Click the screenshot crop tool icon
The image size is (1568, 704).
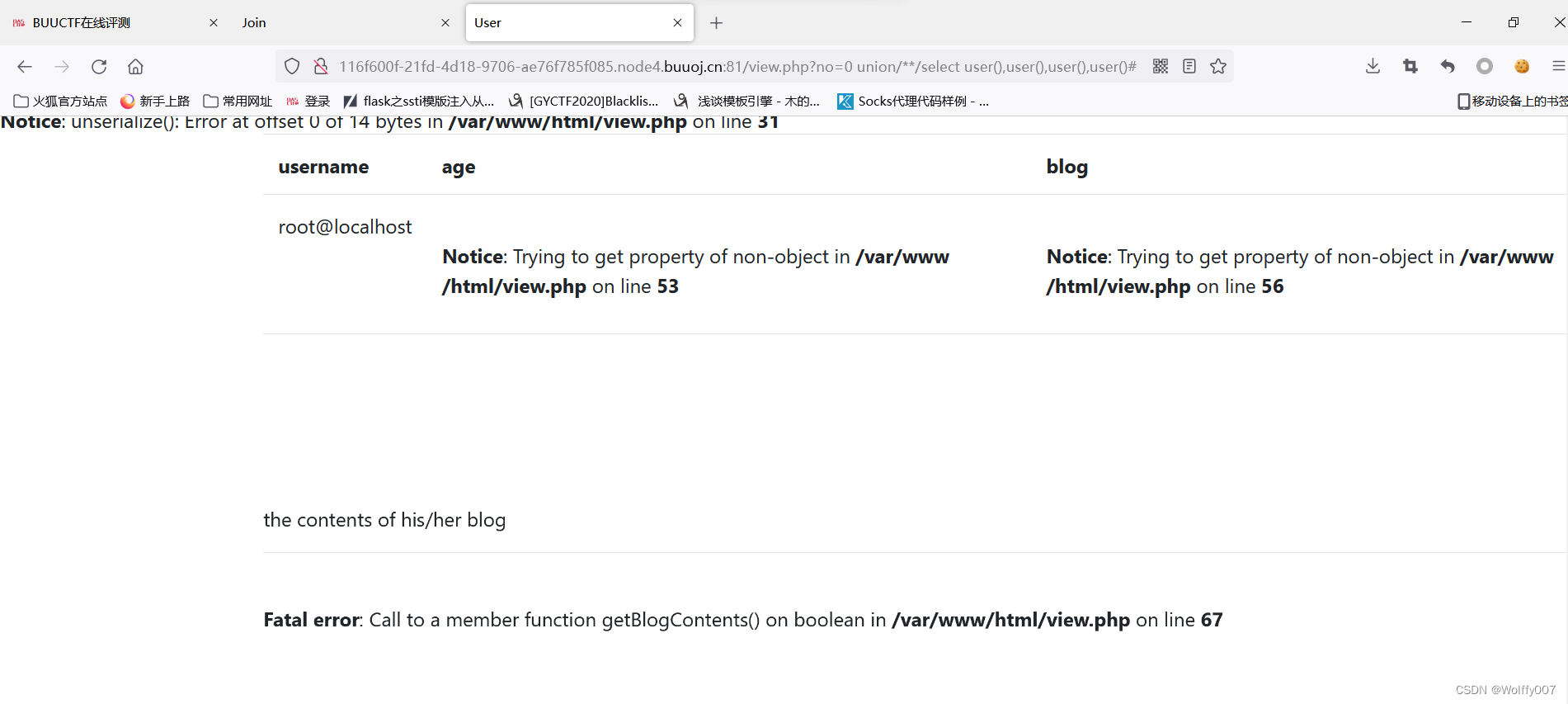pyautogui.click(x=1410, y=67)
